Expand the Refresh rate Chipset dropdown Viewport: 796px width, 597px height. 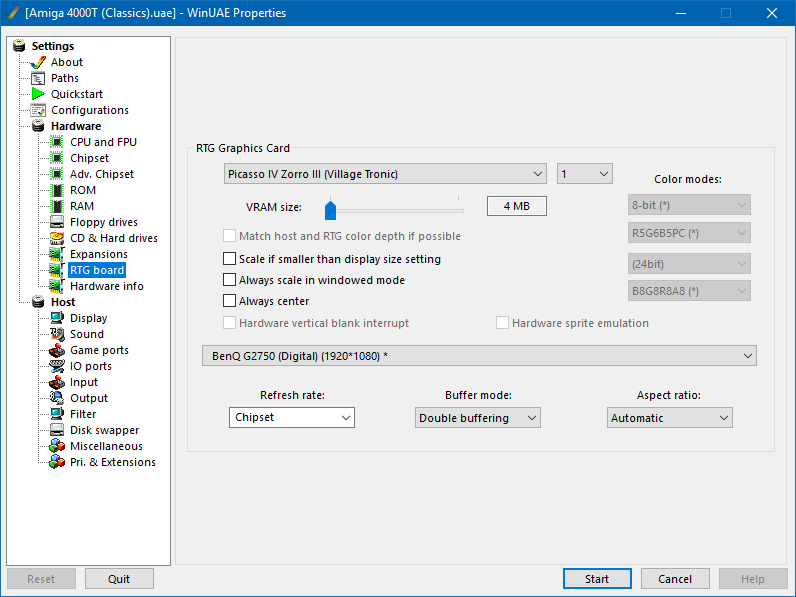(291, 418)
